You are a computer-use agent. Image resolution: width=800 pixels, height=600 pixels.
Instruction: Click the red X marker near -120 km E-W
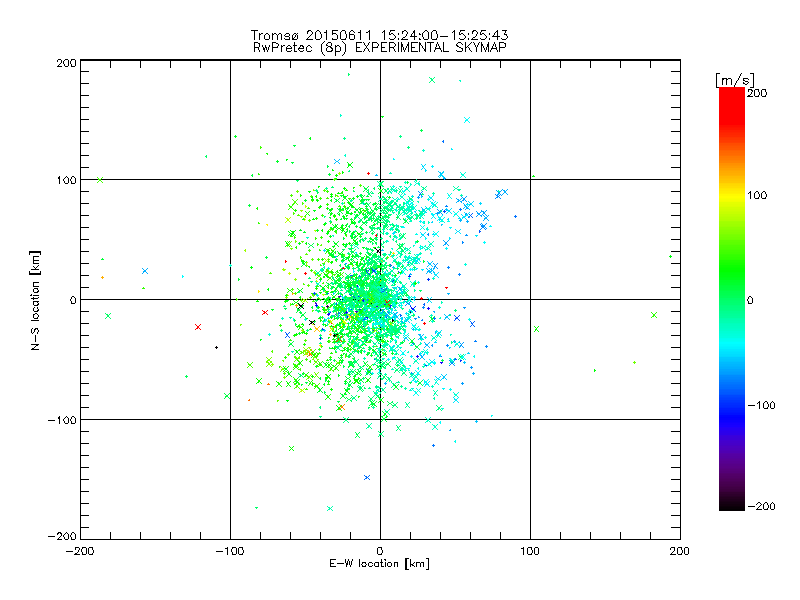coord(198,327)
